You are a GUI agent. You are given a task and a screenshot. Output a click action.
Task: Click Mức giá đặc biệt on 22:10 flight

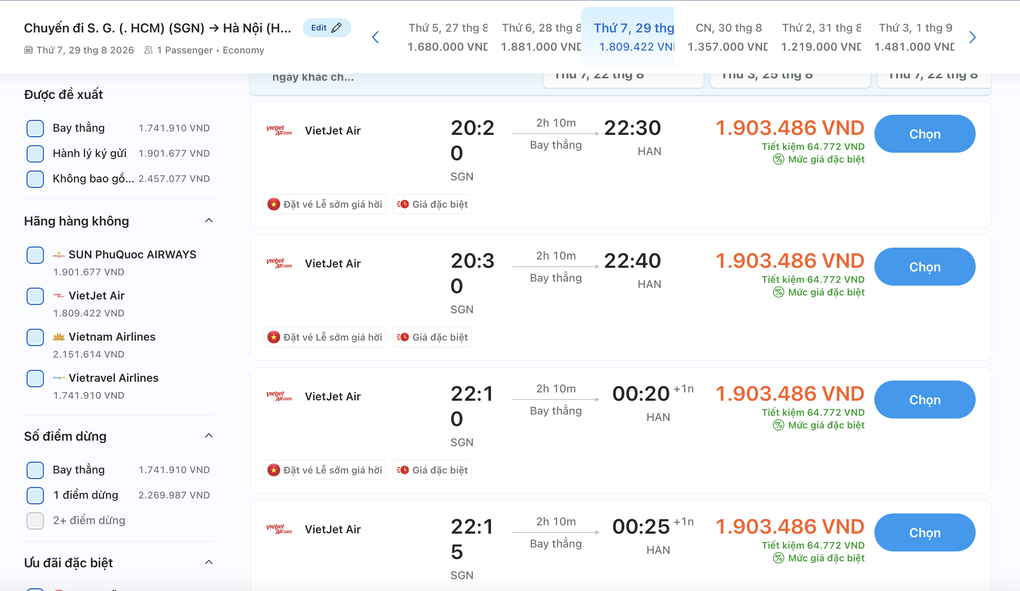coord(818,425)
